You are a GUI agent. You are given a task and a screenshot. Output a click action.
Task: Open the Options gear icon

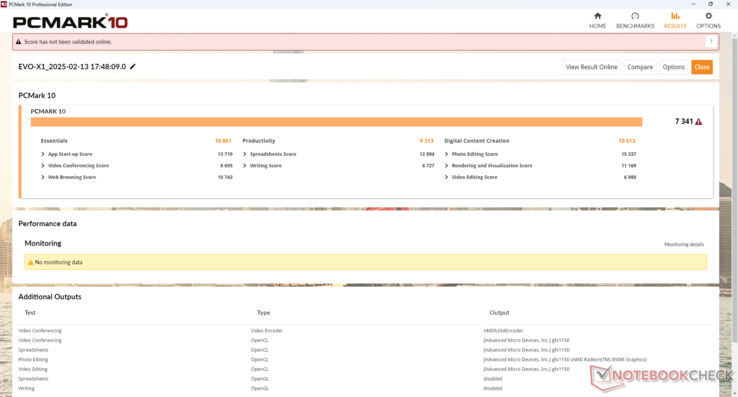click(x=708, y=16)
